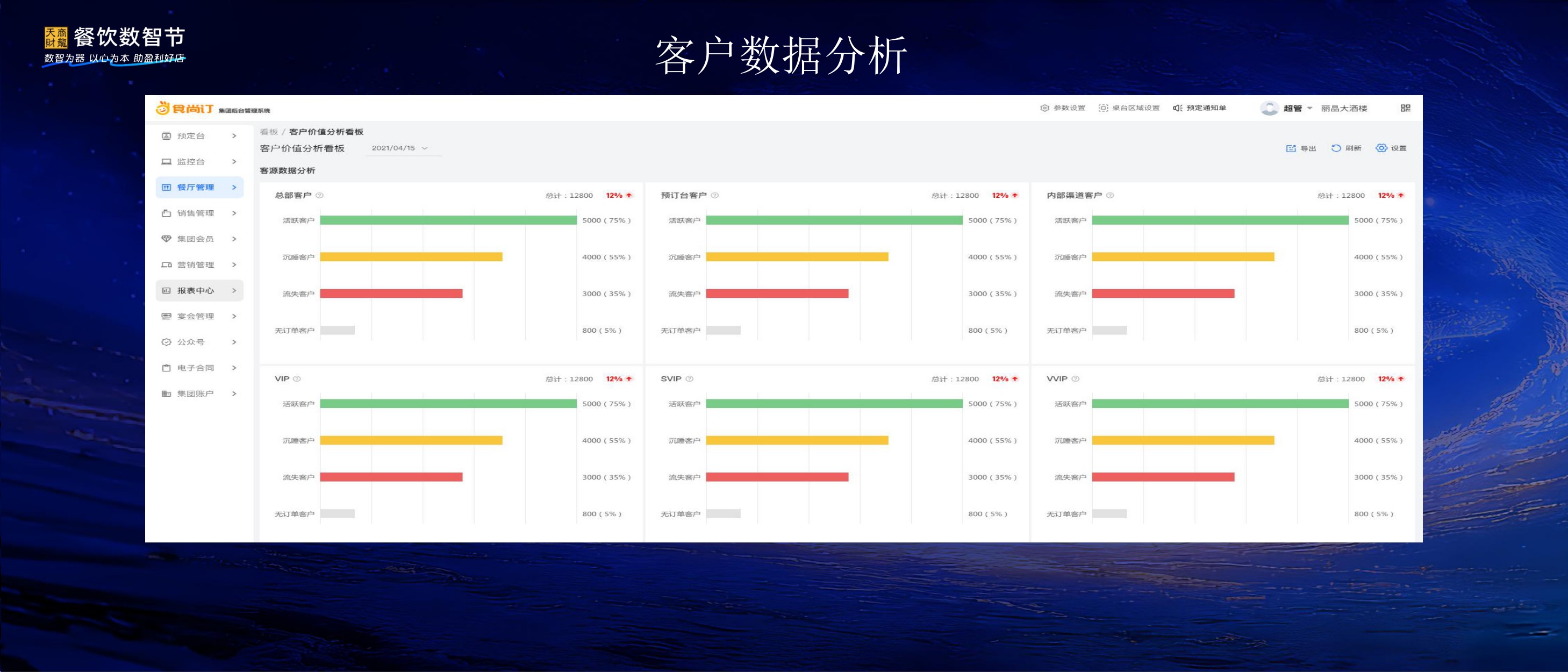Click the 集团账户 sidebar icon
The height and width of the screenshot is (672, 1568).
coord(166,393)
